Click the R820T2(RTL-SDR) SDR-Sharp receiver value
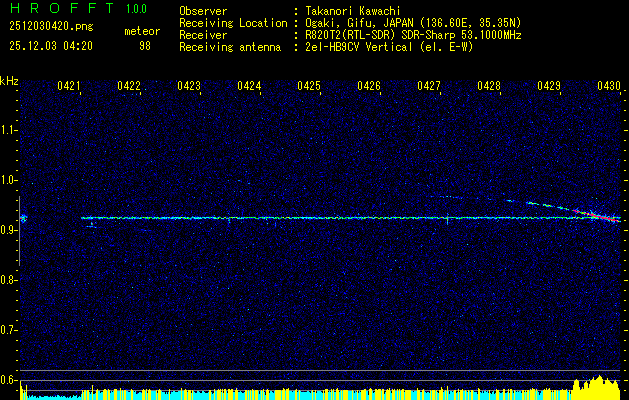This screenshot has height=400, width=629. [413, 35]
